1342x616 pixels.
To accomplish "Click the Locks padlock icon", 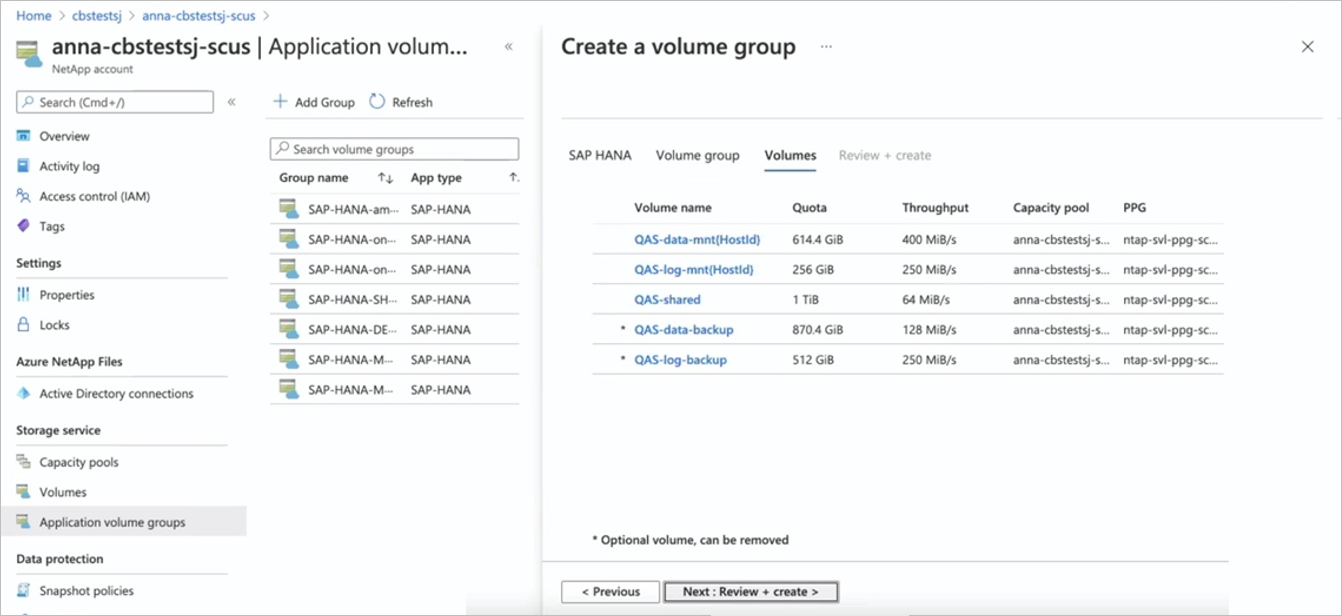I will pos(24,325).
